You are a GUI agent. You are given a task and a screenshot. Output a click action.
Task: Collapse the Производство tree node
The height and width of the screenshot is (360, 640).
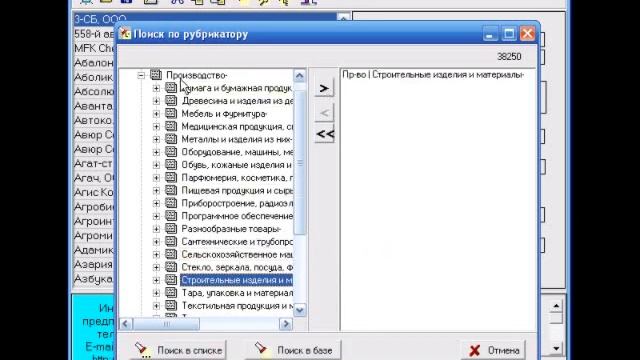click(x=141, y=76)
